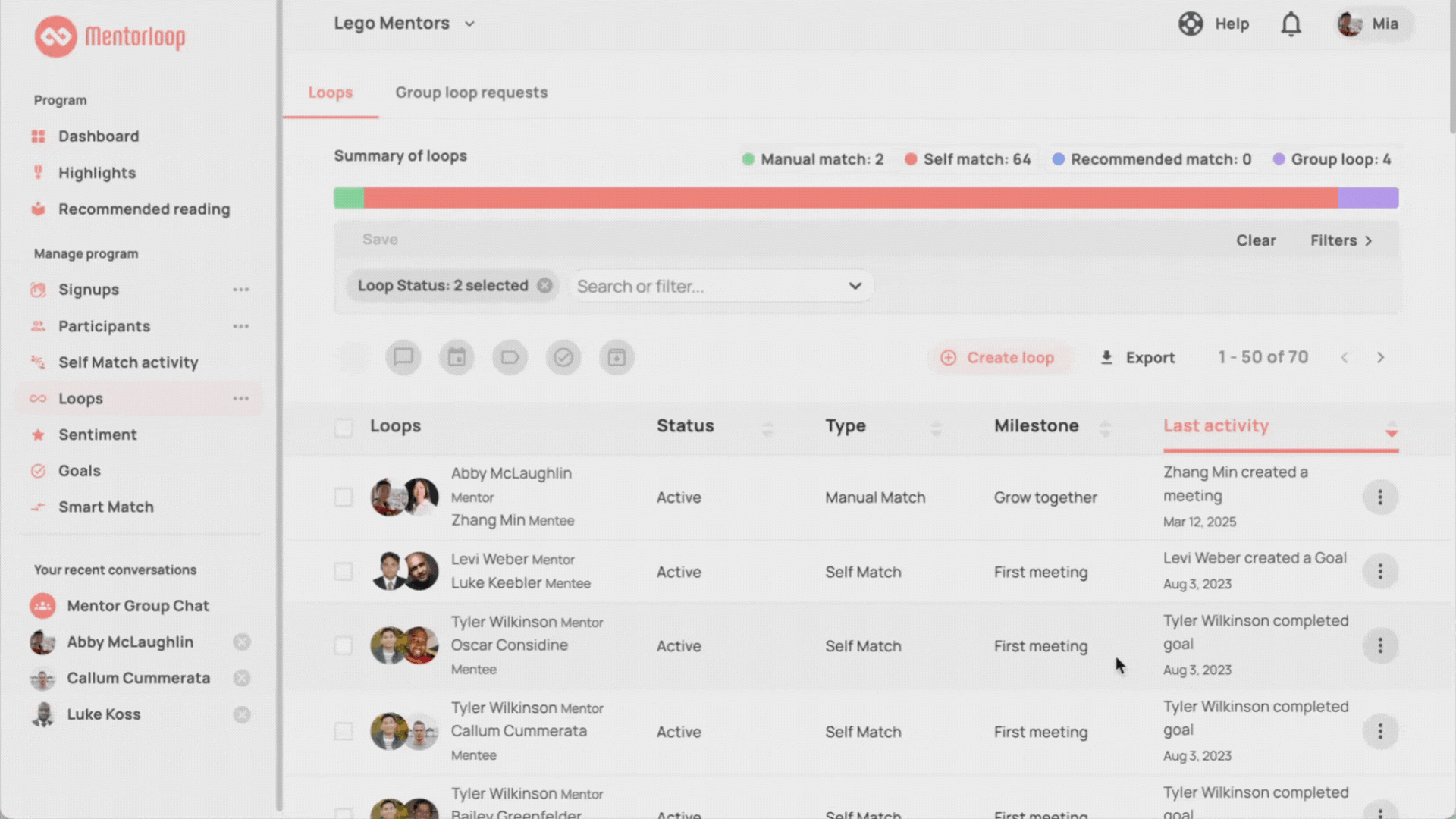Switch to the Loops tab
1456x819 pixels.
pos(330,93)
